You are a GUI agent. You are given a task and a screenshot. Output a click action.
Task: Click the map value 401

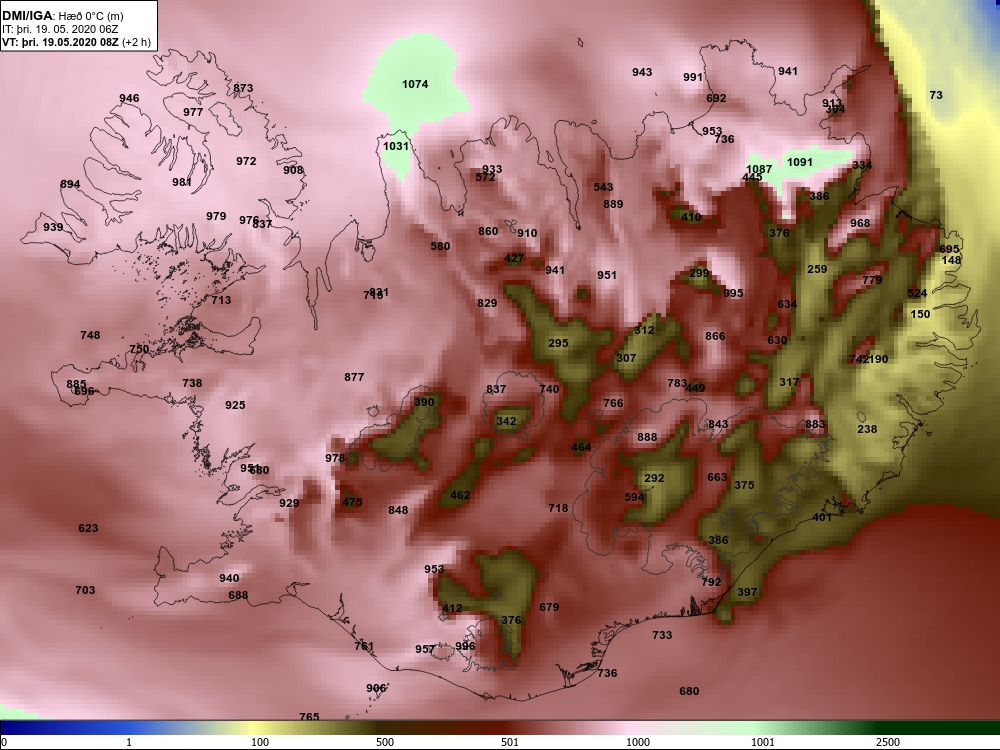tap(822, 517)
